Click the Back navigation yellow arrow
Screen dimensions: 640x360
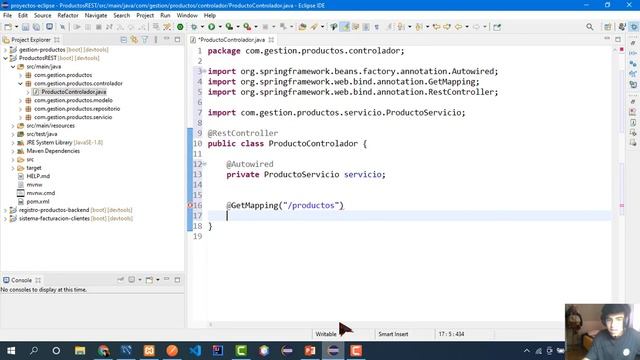coord(458,27)
